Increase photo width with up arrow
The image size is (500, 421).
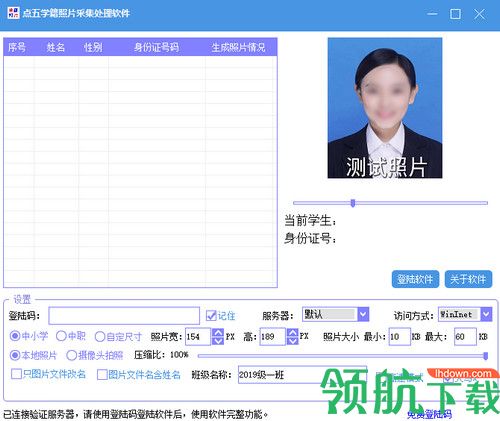pyautogui.click(x=218, y=332)
